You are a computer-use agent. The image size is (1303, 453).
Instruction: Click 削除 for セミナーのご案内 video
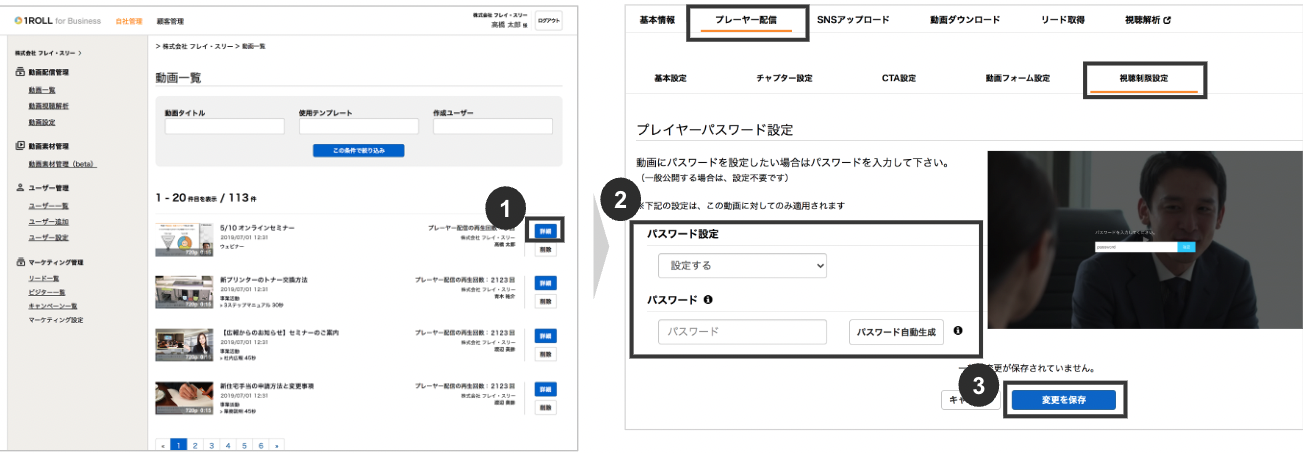[546, 354]
